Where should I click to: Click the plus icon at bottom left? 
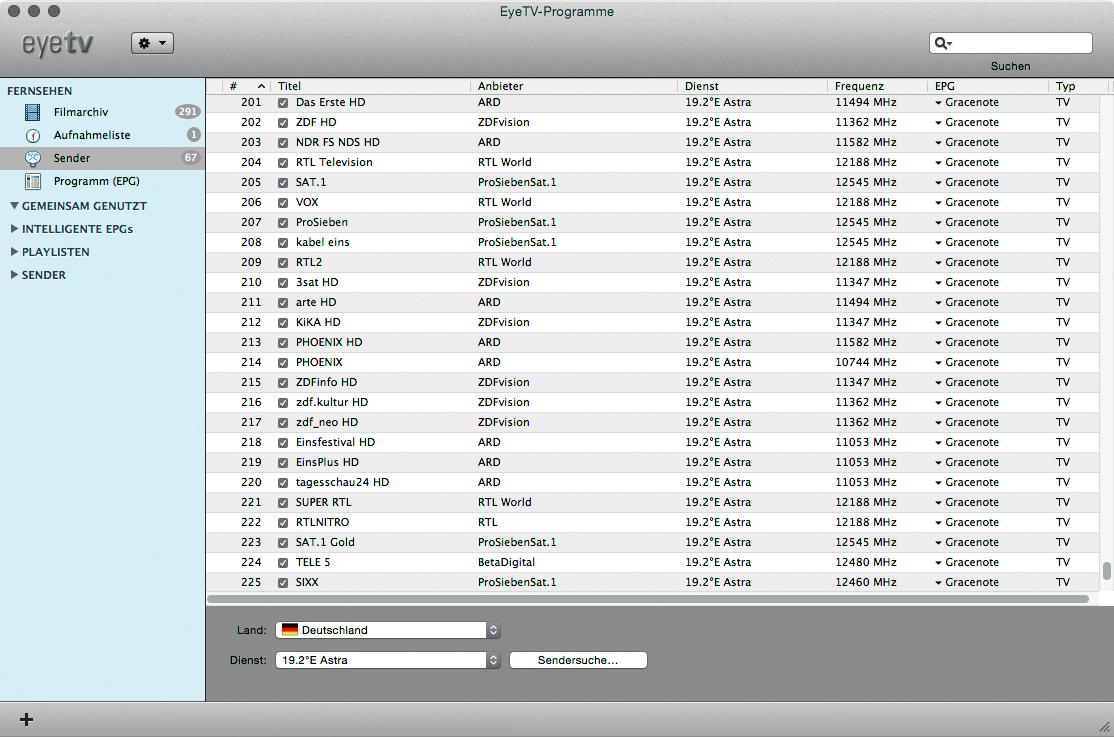pyautogui.click(x=26, y=719)
